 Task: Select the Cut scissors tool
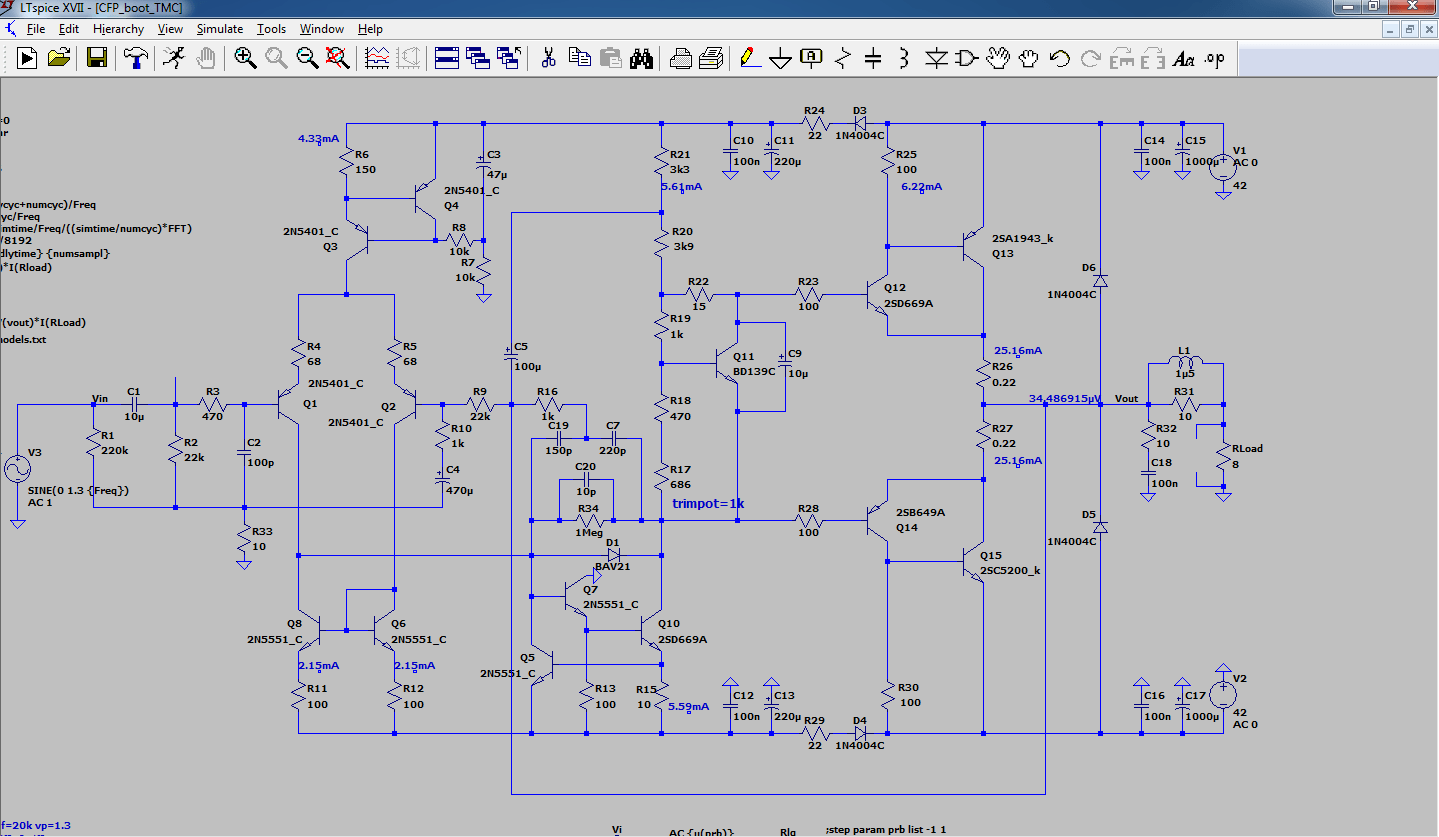click(x=548, y=58)
